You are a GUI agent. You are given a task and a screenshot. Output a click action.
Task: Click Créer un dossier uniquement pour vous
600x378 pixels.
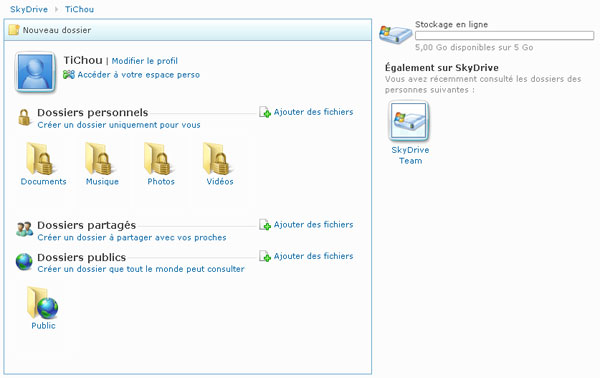click(119, 125)
